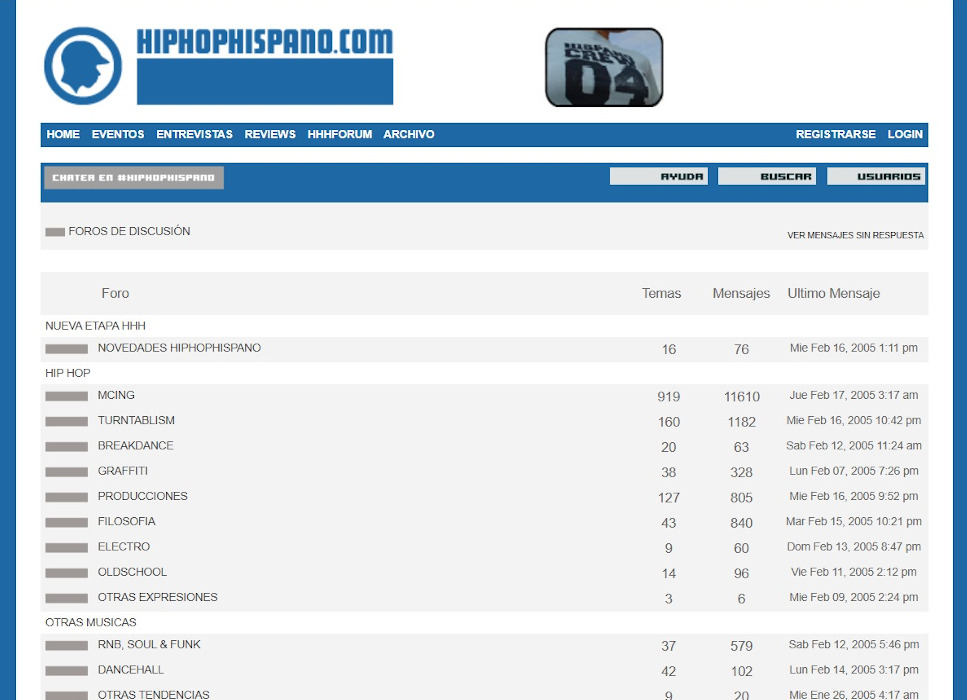Click the MCING 11610 messages count
967x700 pixels.
[741, 397]
